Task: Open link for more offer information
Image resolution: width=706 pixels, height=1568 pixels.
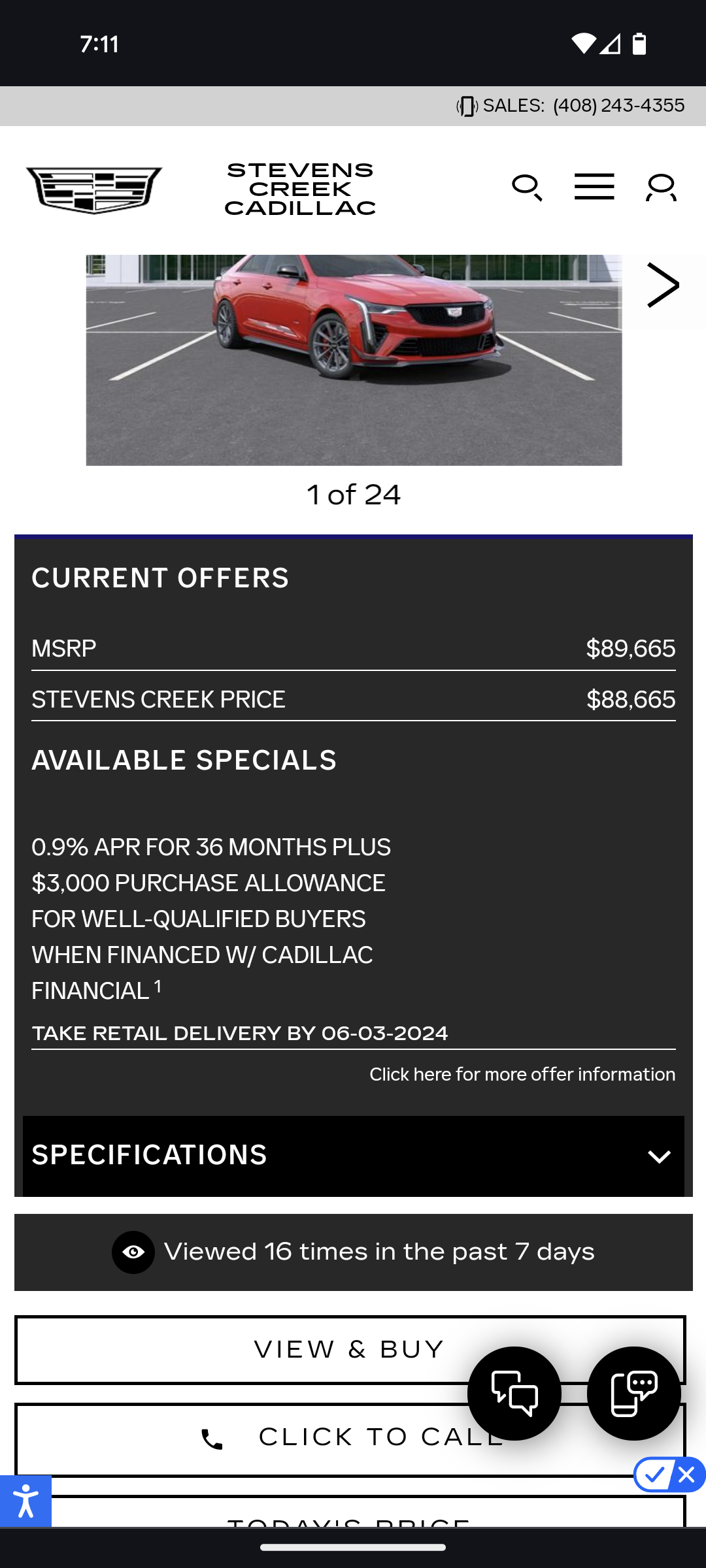Action: [x=522, y=1075]
